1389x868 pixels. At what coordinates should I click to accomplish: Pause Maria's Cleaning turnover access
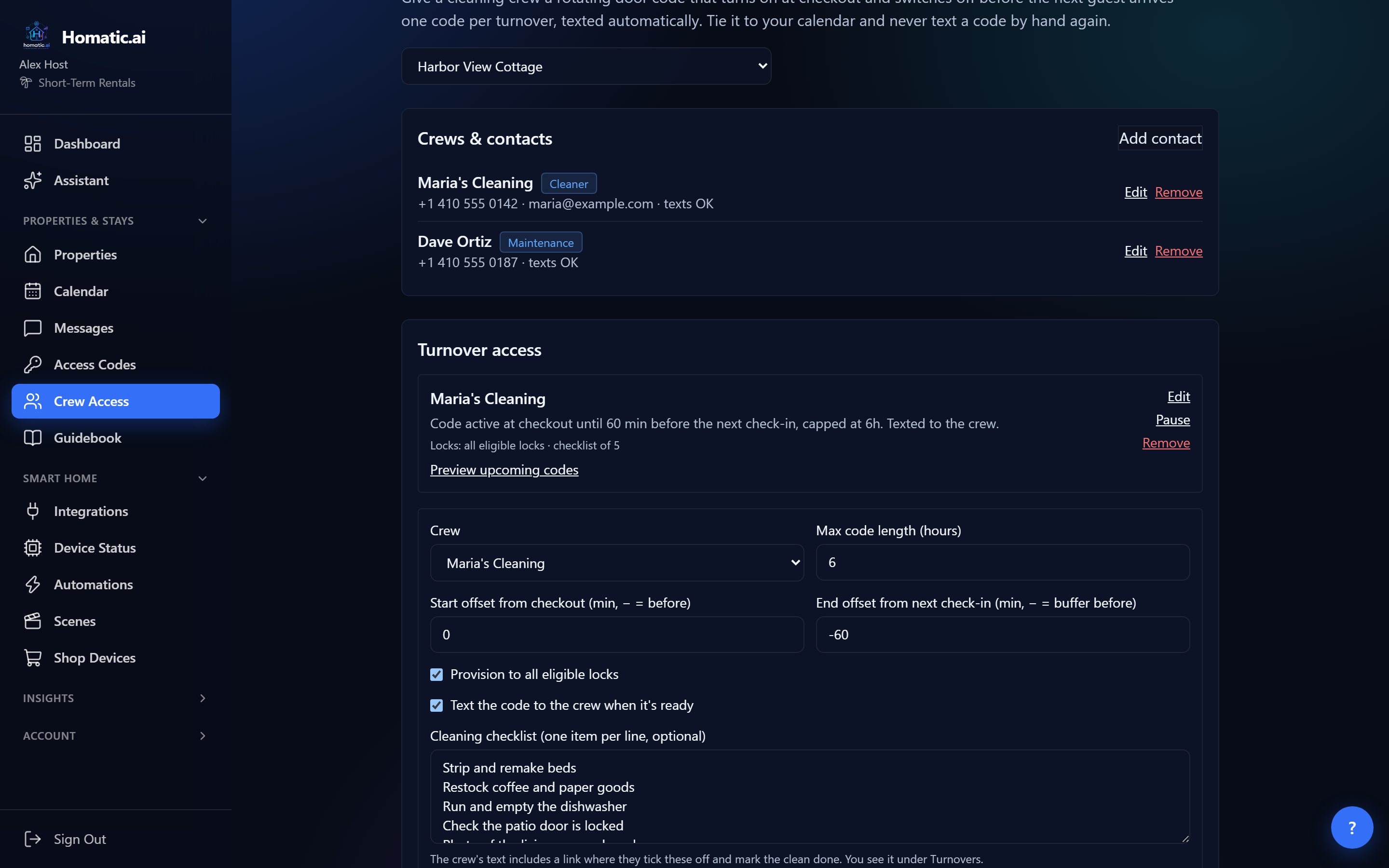tap(1172, 420)
